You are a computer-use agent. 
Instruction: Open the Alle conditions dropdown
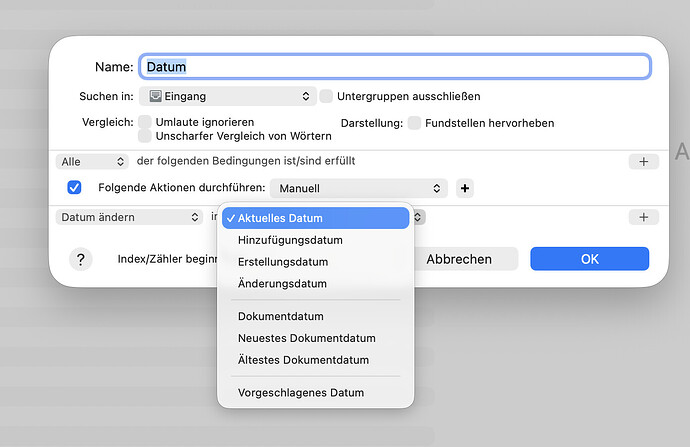[x=92, y=161]
